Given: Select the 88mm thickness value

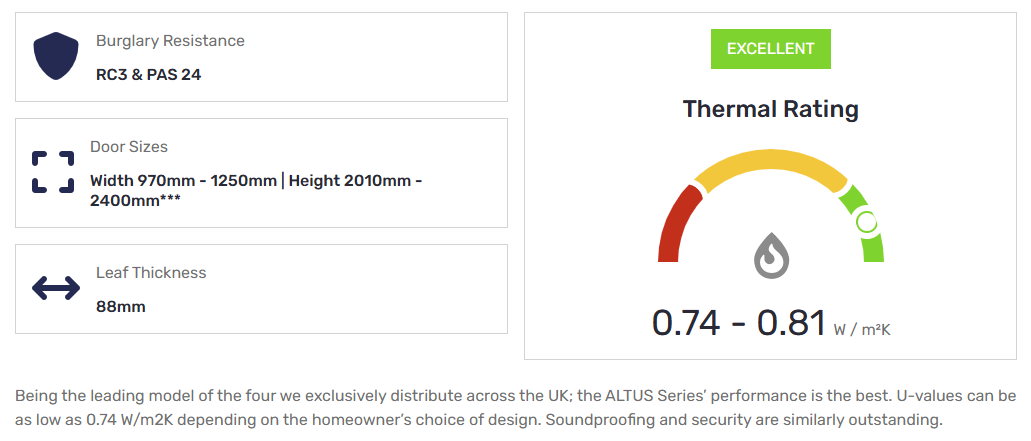Looking at the screenshot, I should point(121,307).
